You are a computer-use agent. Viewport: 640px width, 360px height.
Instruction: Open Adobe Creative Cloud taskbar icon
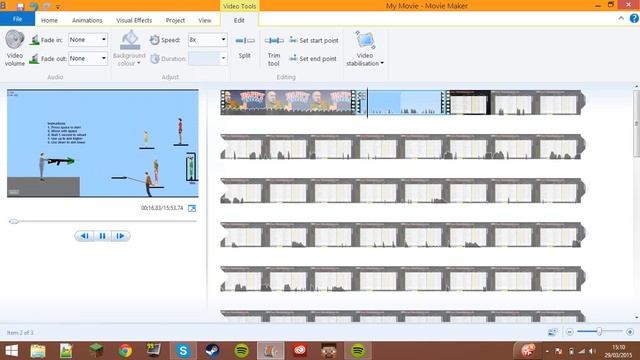[300, 351]
